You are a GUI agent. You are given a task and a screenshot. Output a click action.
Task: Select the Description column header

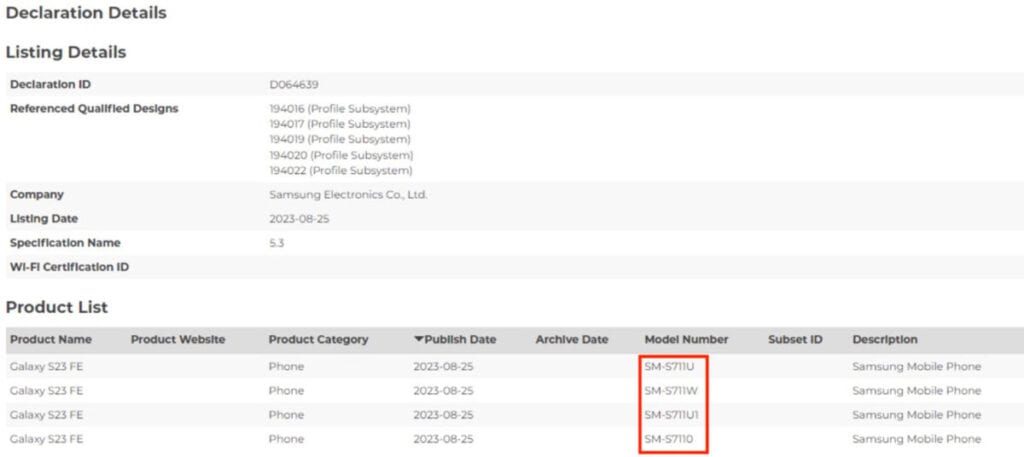(x=884, y=340)
